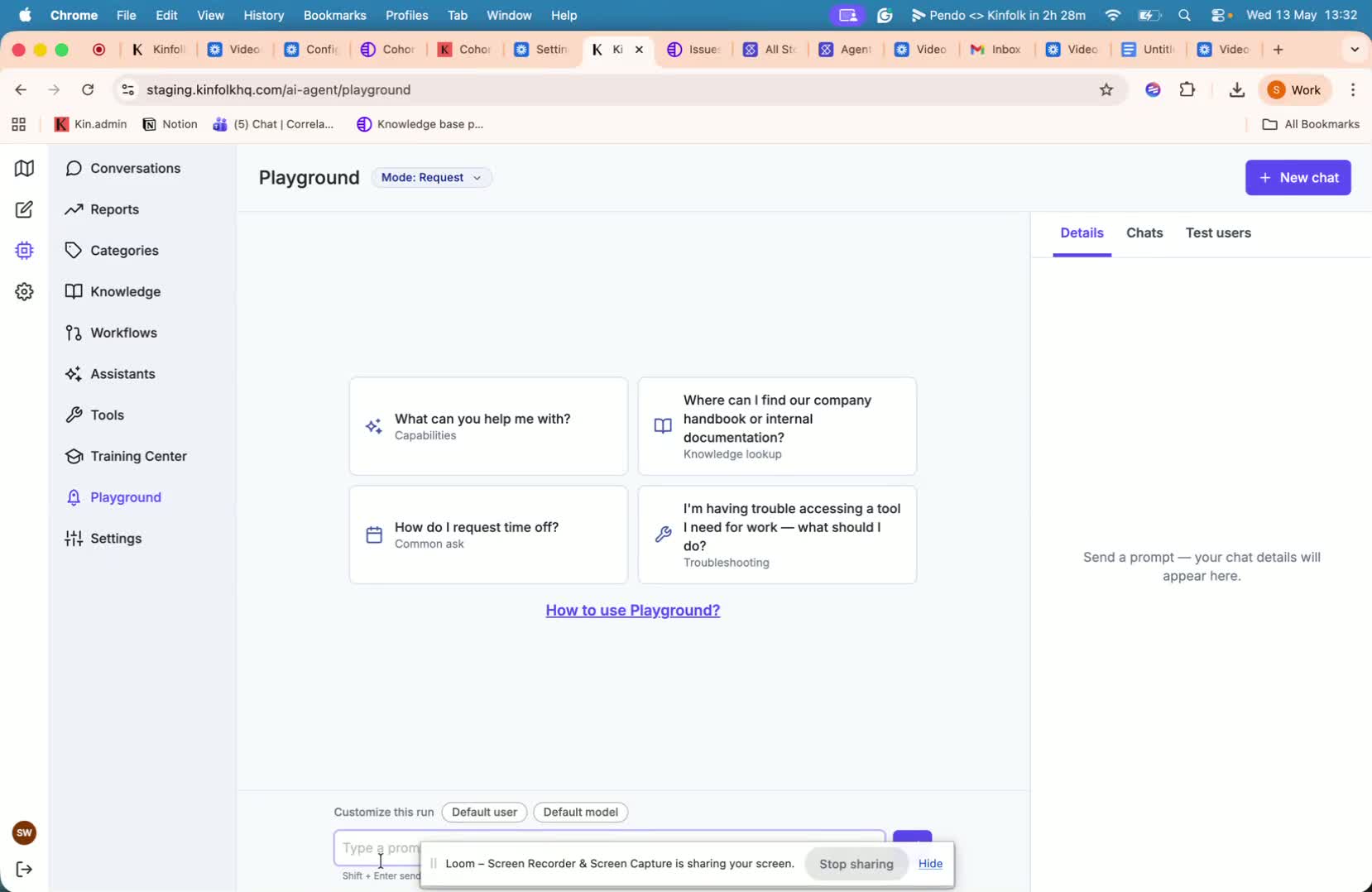
Task: Select the AI agent chip icon in left rail
Action: coord(24,251)
